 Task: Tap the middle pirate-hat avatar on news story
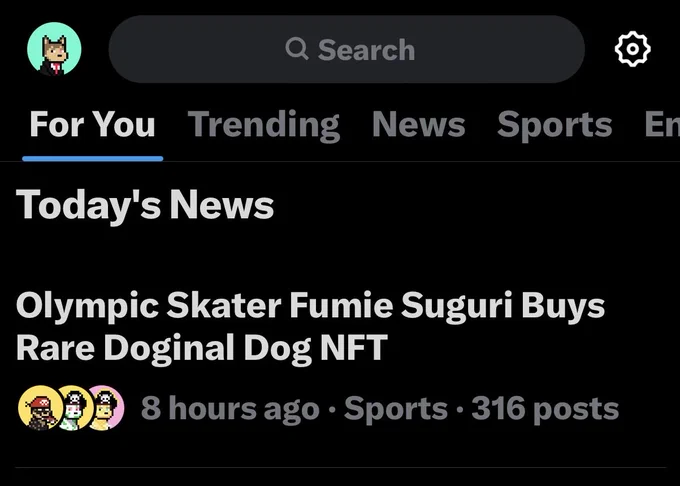(76, 408)
